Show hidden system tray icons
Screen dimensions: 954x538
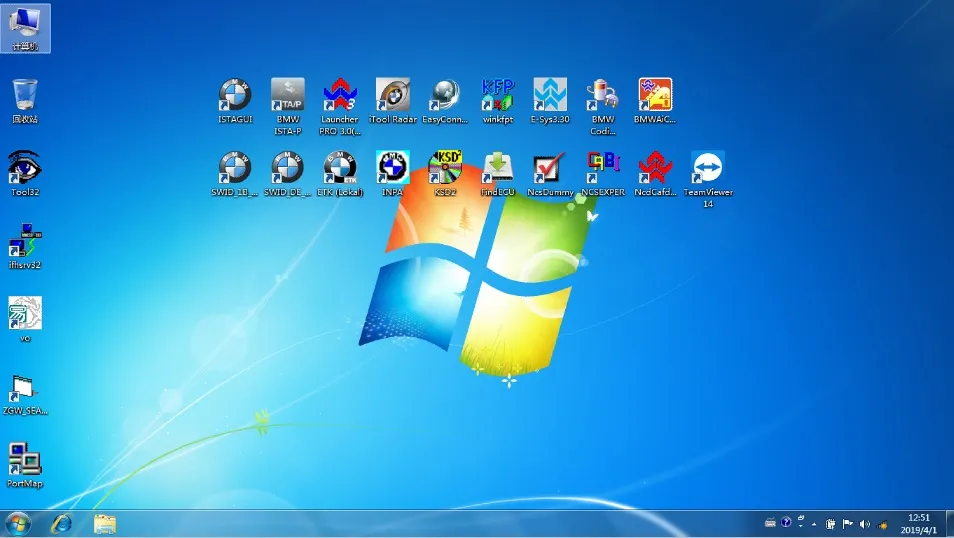[814, 524]
